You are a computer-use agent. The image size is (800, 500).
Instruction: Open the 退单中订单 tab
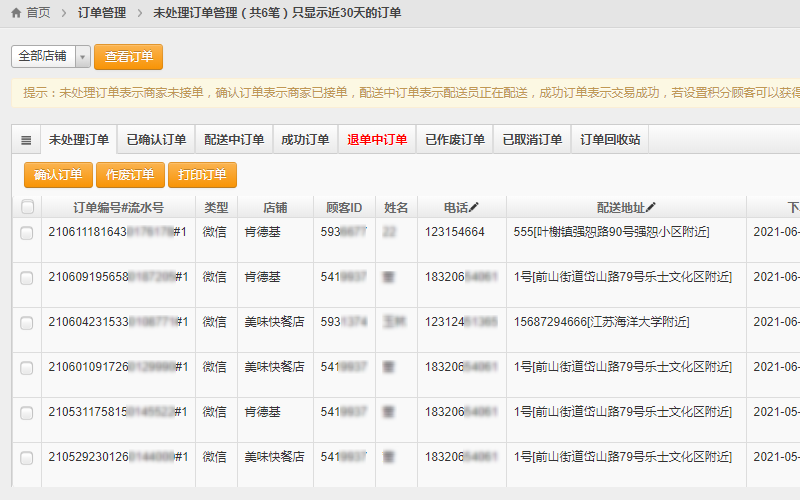377,140
